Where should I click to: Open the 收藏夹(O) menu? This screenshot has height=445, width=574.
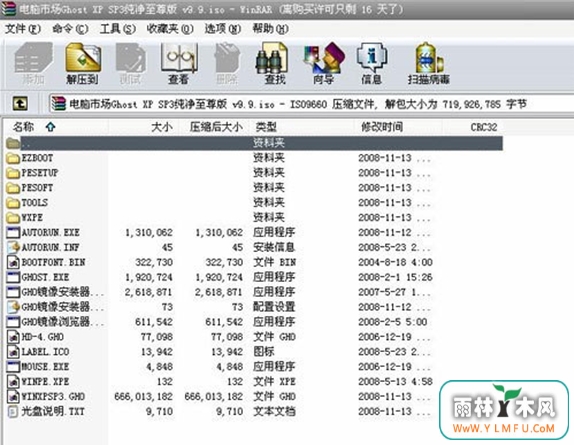[x=170, y=29]
